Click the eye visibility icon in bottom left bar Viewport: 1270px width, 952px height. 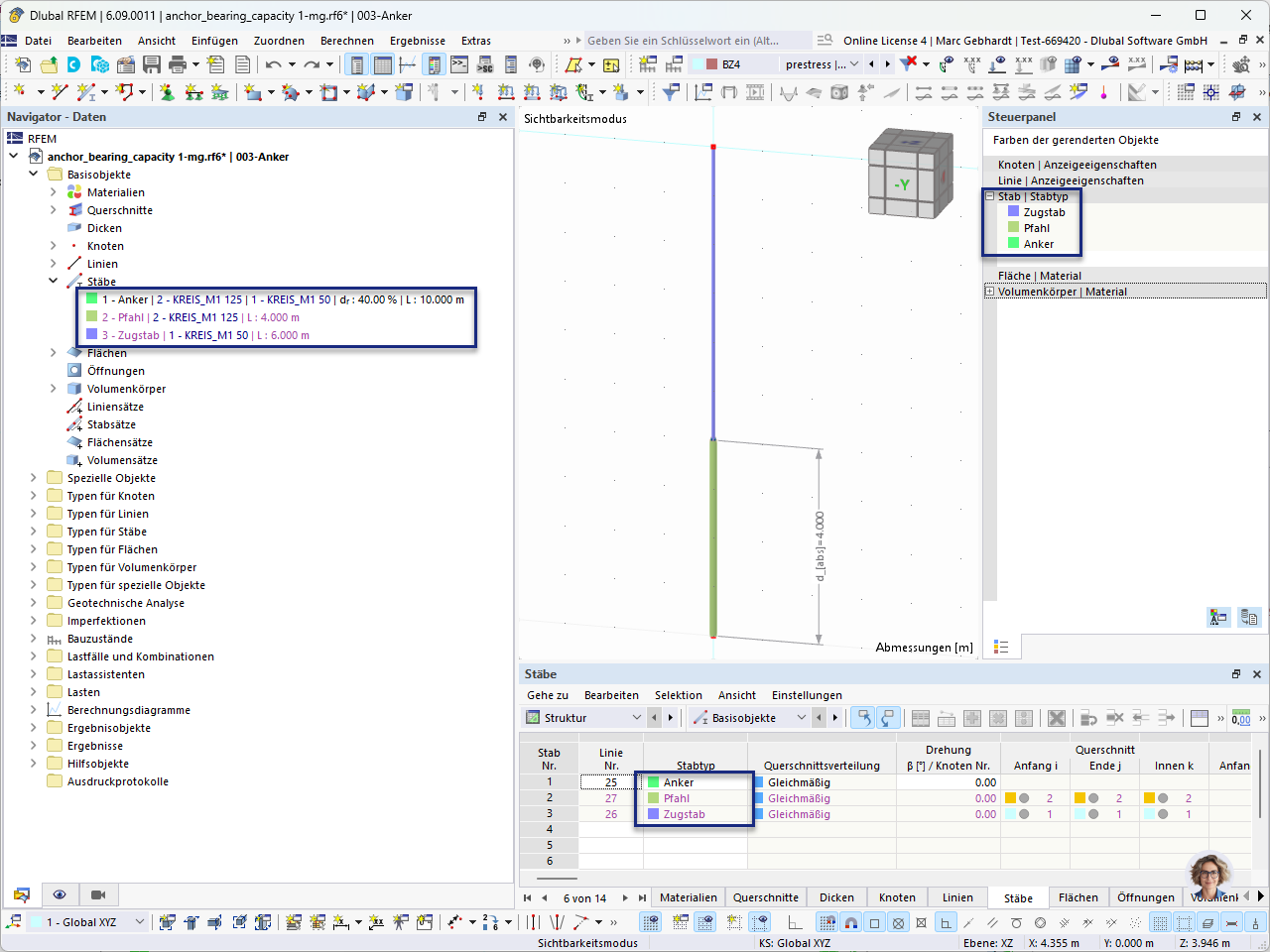(60, 894)
